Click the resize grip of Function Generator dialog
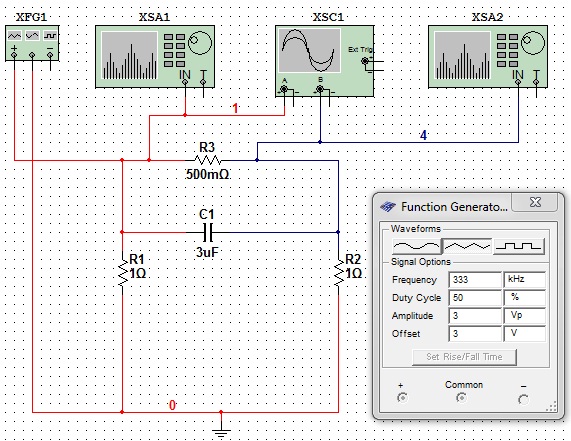571x441 pixels. [x=552, y=406]
